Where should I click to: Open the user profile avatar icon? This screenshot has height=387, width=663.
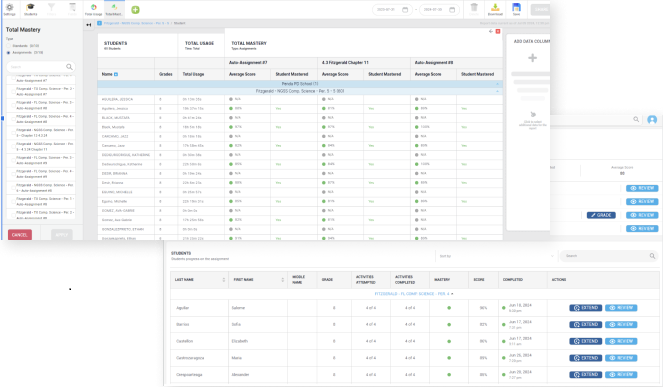pos(652,120)
